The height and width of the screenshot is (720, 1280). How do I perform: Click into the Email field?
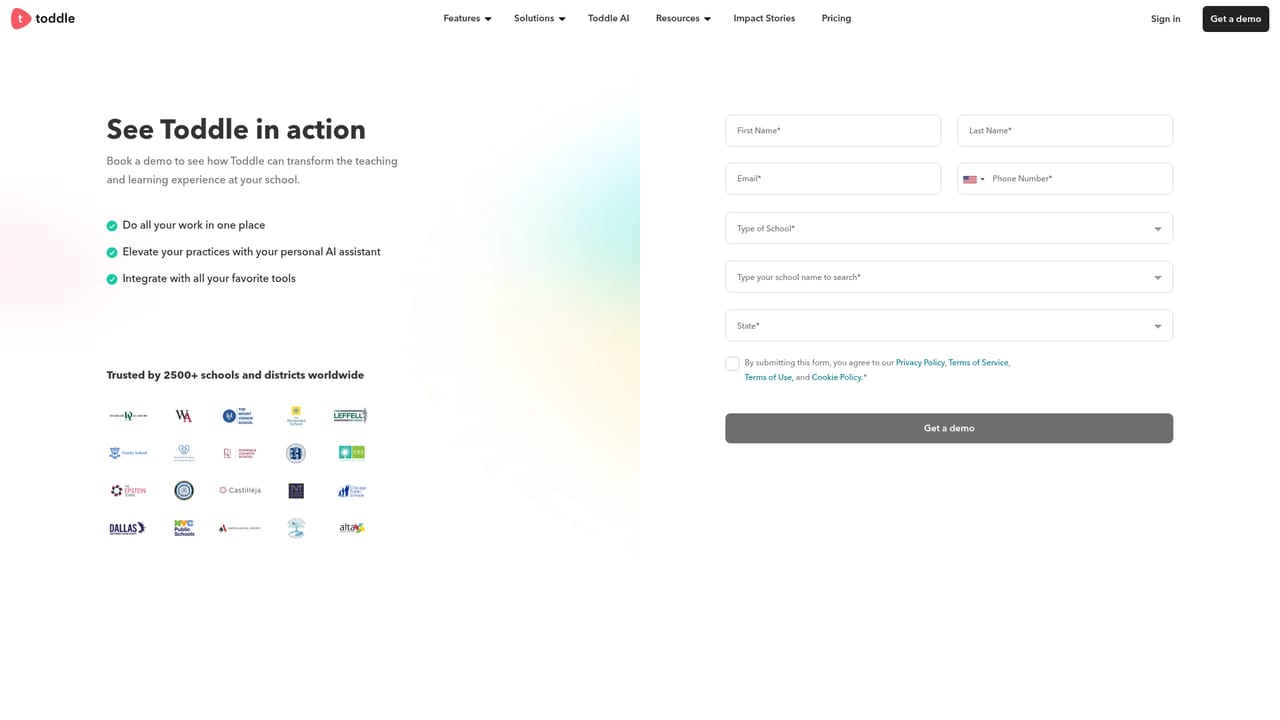(833, 179)
